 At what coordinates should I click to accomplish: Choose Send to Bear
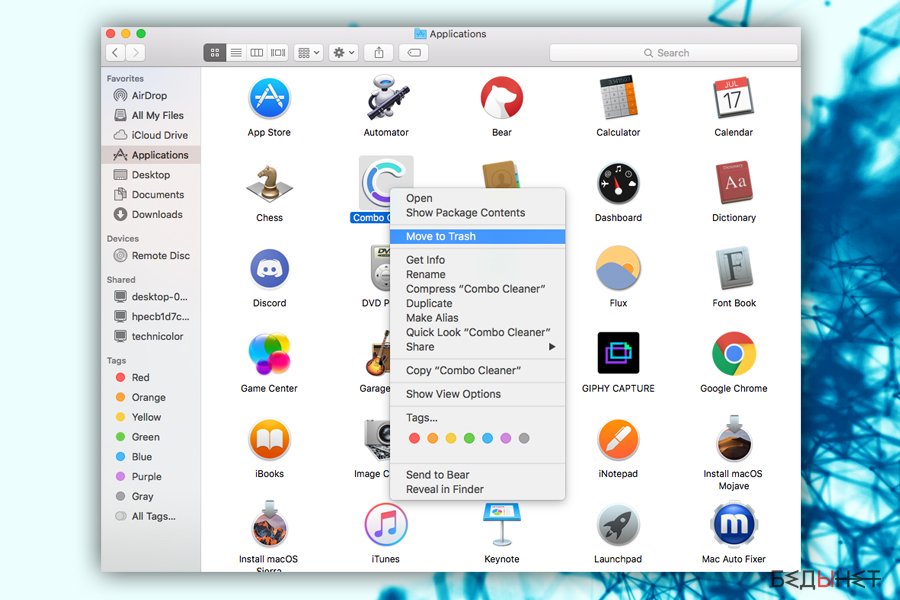point(477,475)
